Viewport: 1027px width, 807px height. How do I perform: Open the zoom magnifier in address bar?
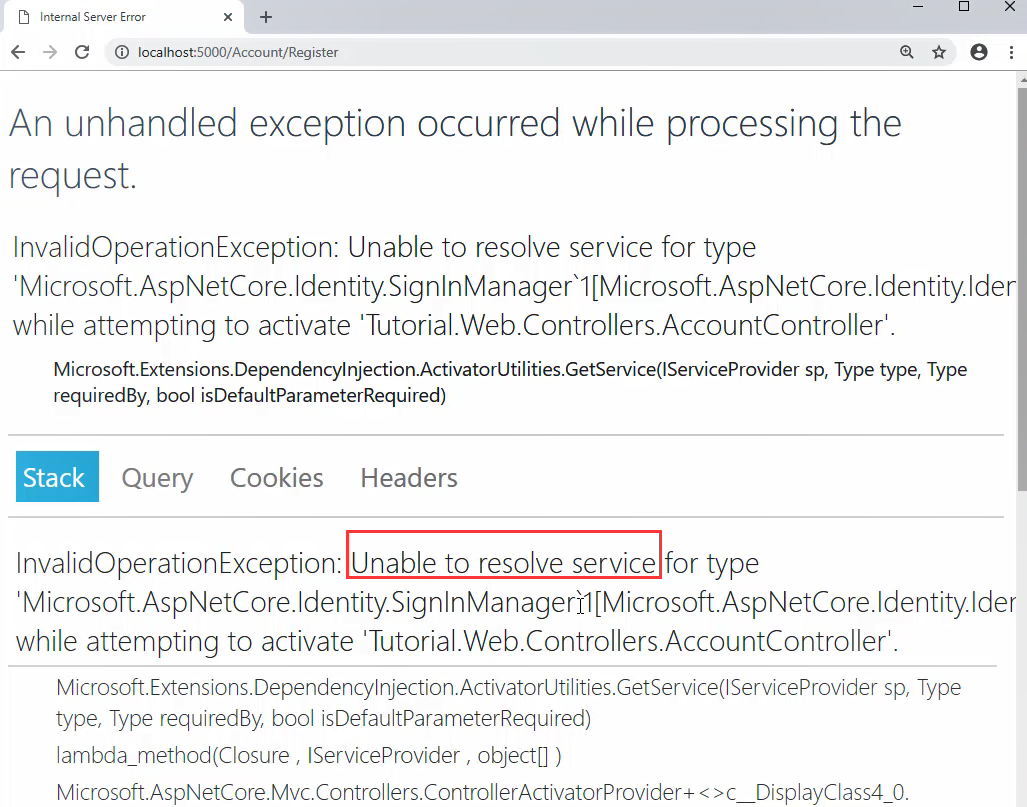[906, 52]
